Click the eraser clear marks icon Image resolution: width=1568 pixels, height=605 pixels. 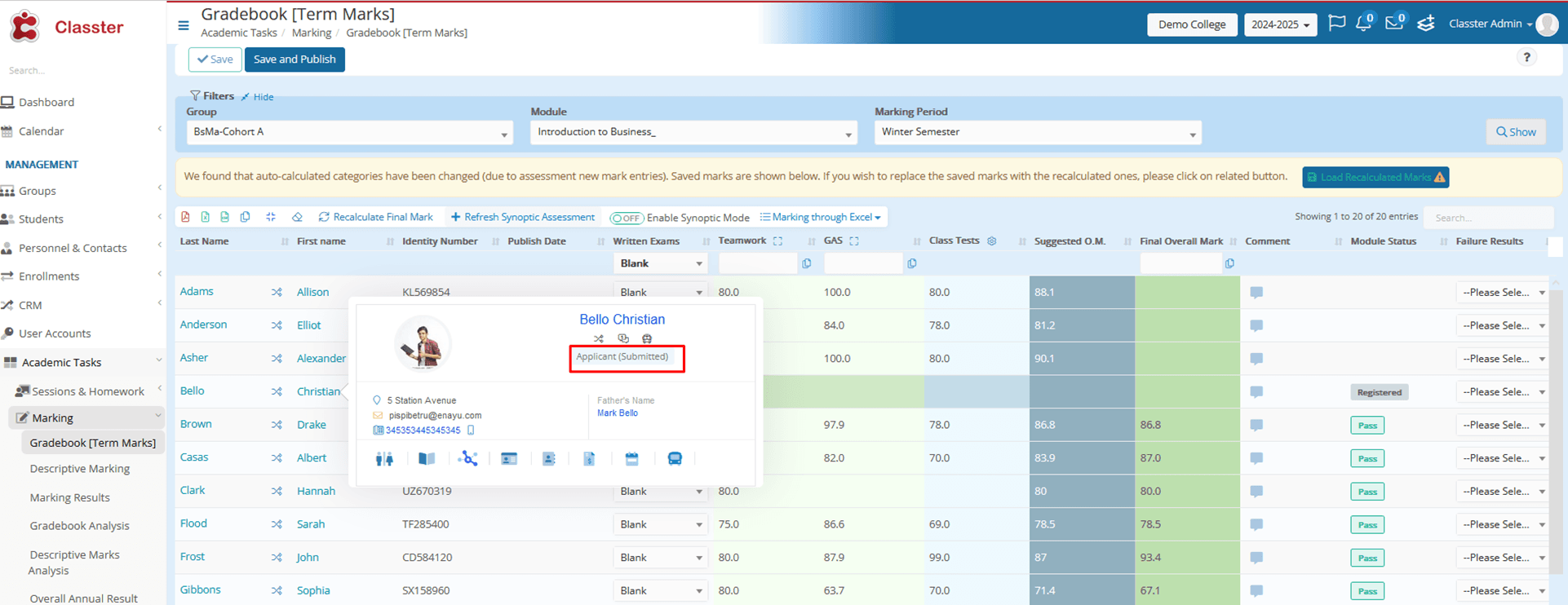[x=297, y=217]
